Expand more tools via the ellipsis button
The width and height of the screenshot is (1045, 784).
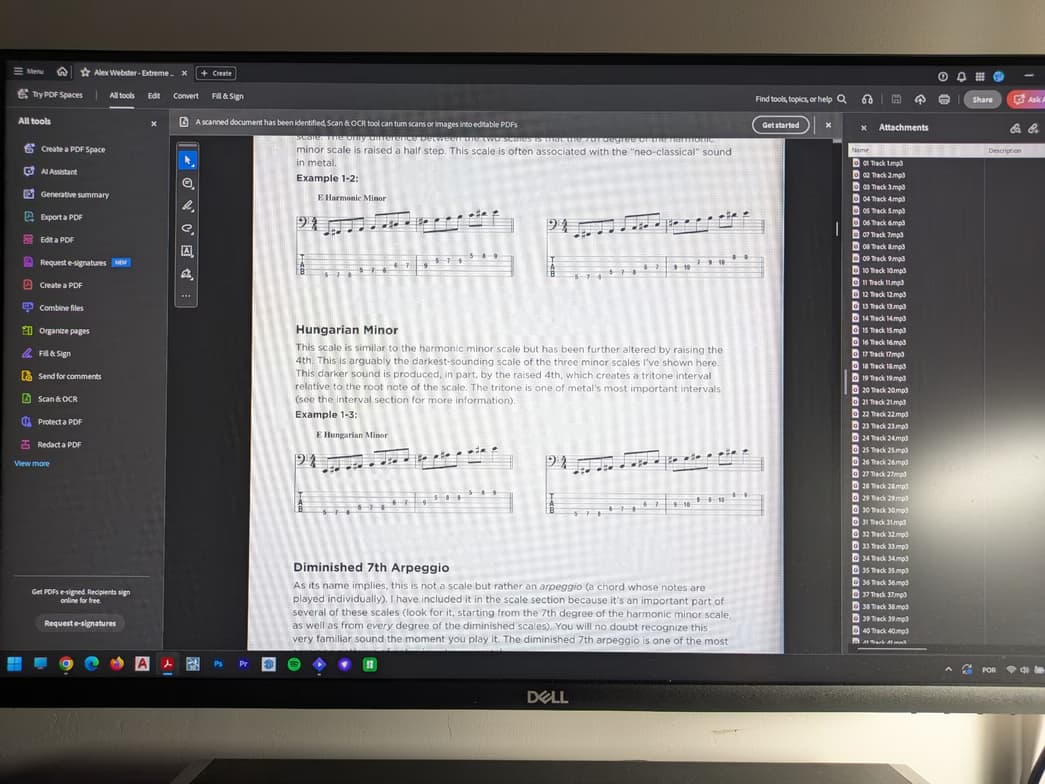[187, 295]
